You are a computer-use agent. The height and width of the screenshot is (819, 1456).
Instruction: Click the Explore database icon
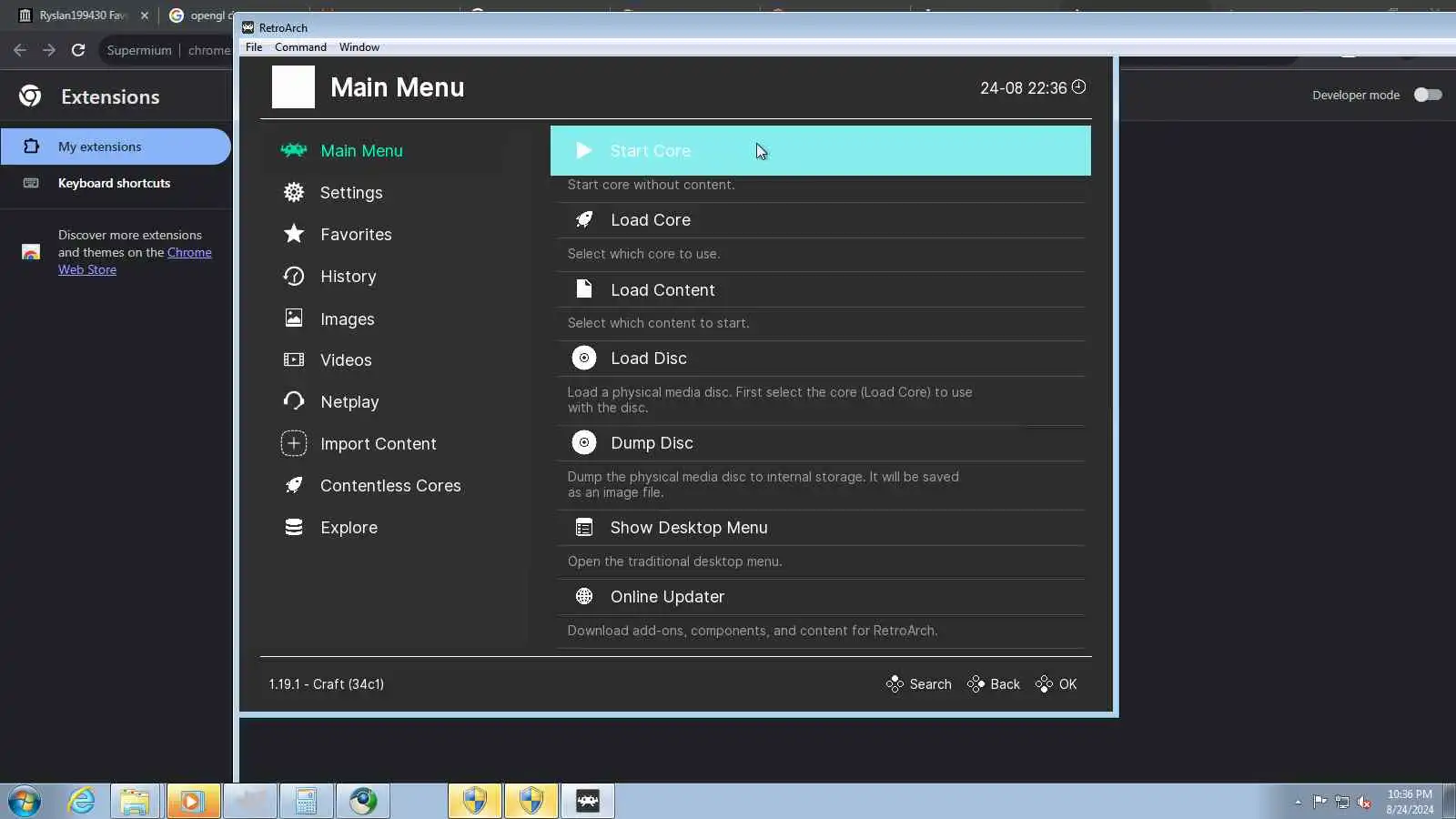tap(294, 527)
